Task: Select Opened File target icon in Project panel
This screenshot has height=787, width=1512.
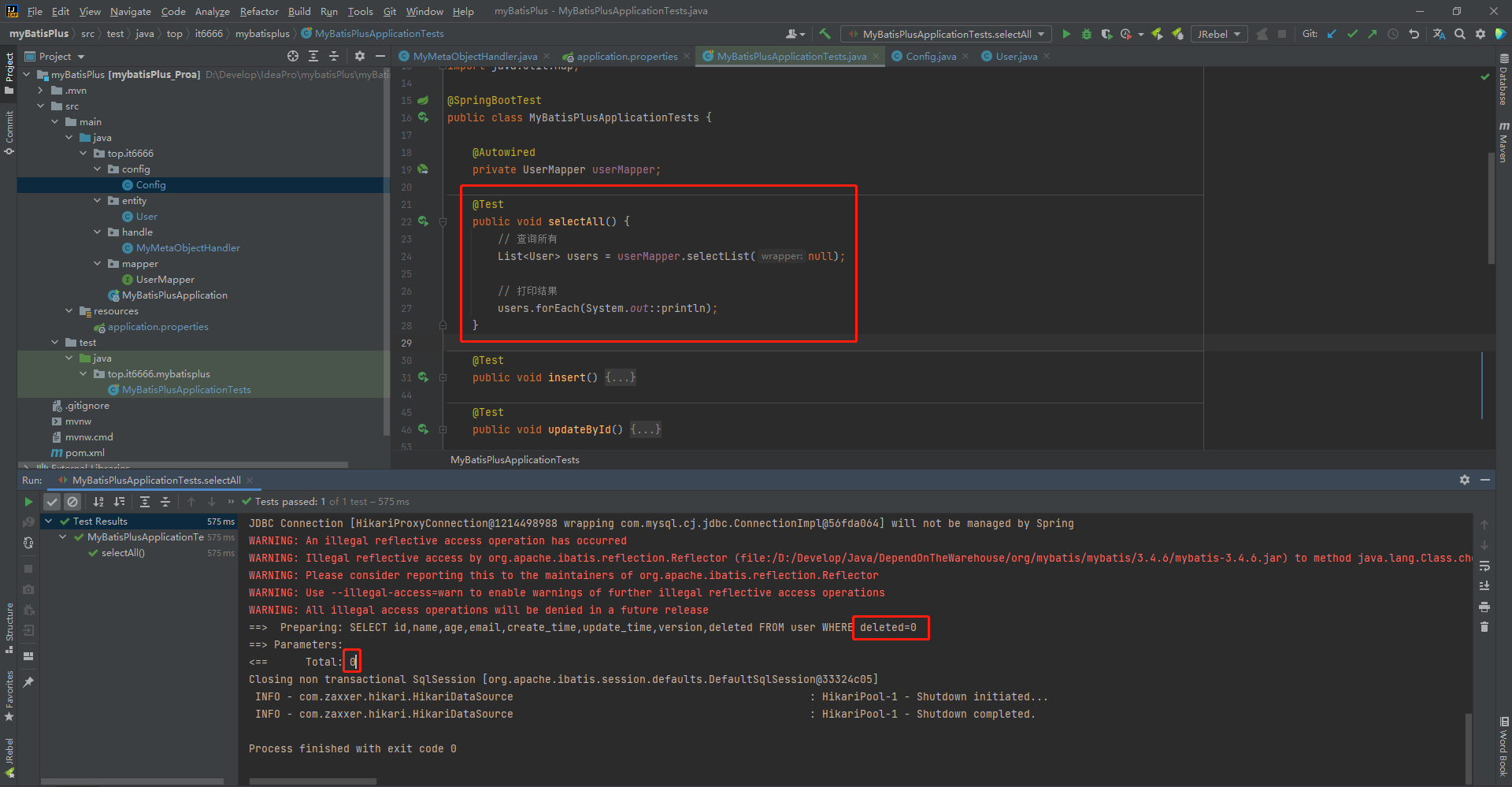Action: pyautogui.click(x=293, y=56)
